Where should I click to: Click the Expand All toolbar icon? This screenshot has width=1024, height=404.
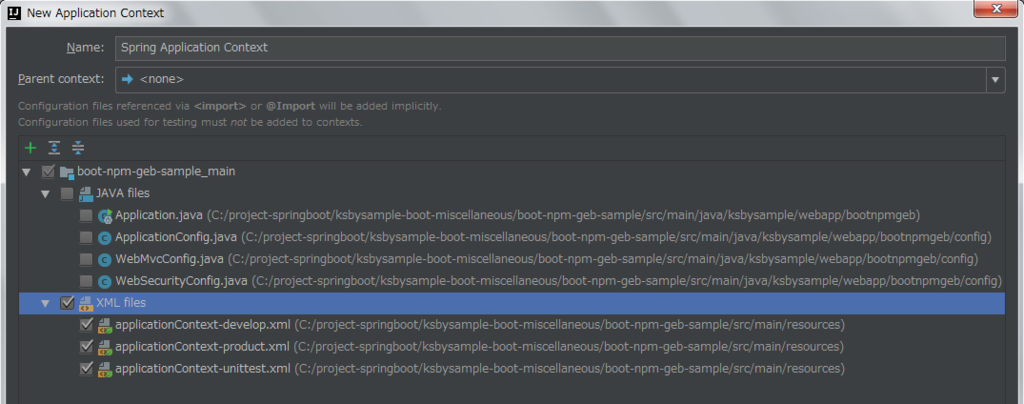[54, 148]
